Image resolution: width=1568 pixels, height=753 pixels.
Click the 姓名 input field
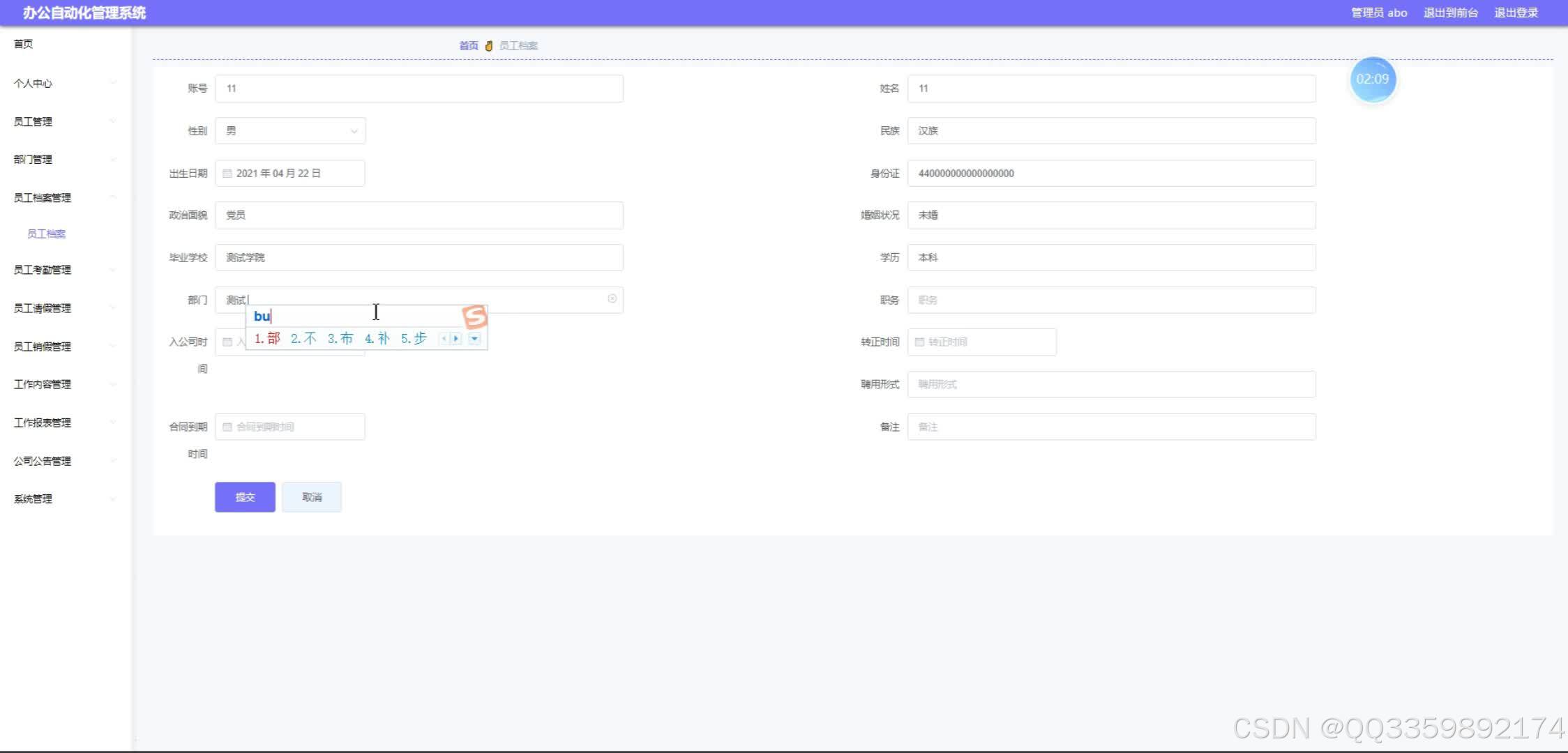coord(1112,89)
